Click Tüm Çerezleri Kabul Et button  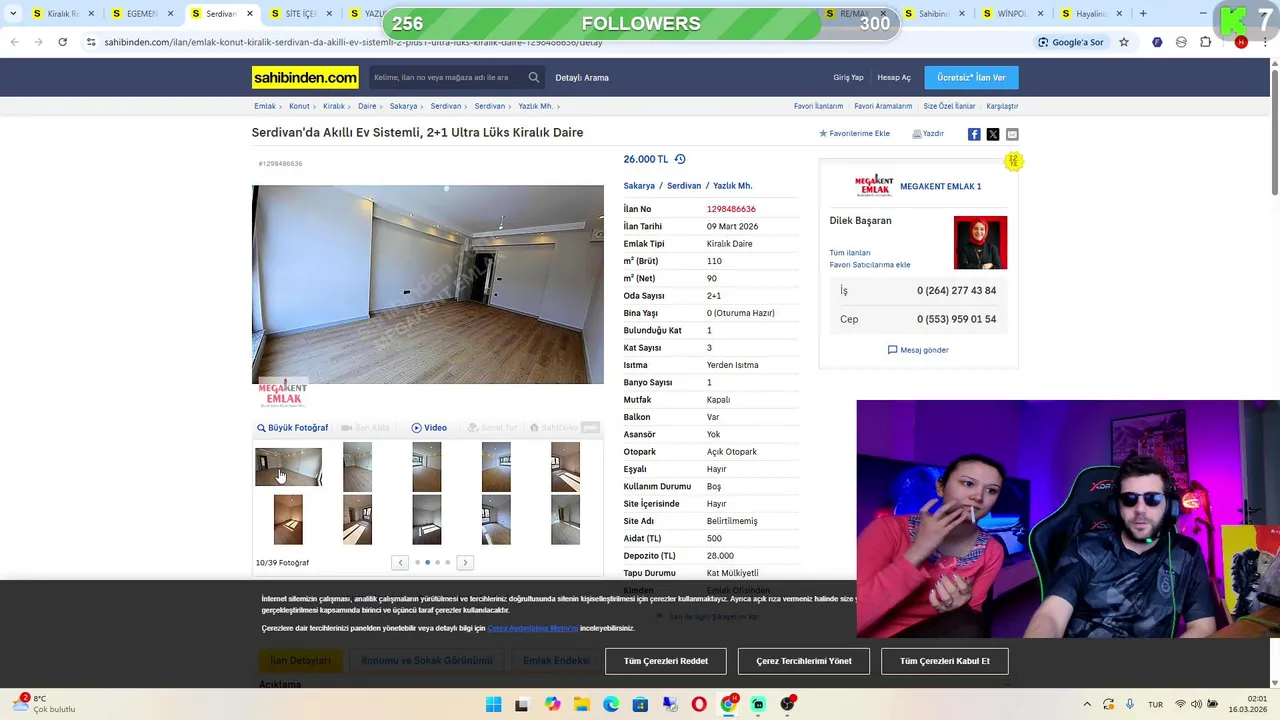click(x=945, y=661)
